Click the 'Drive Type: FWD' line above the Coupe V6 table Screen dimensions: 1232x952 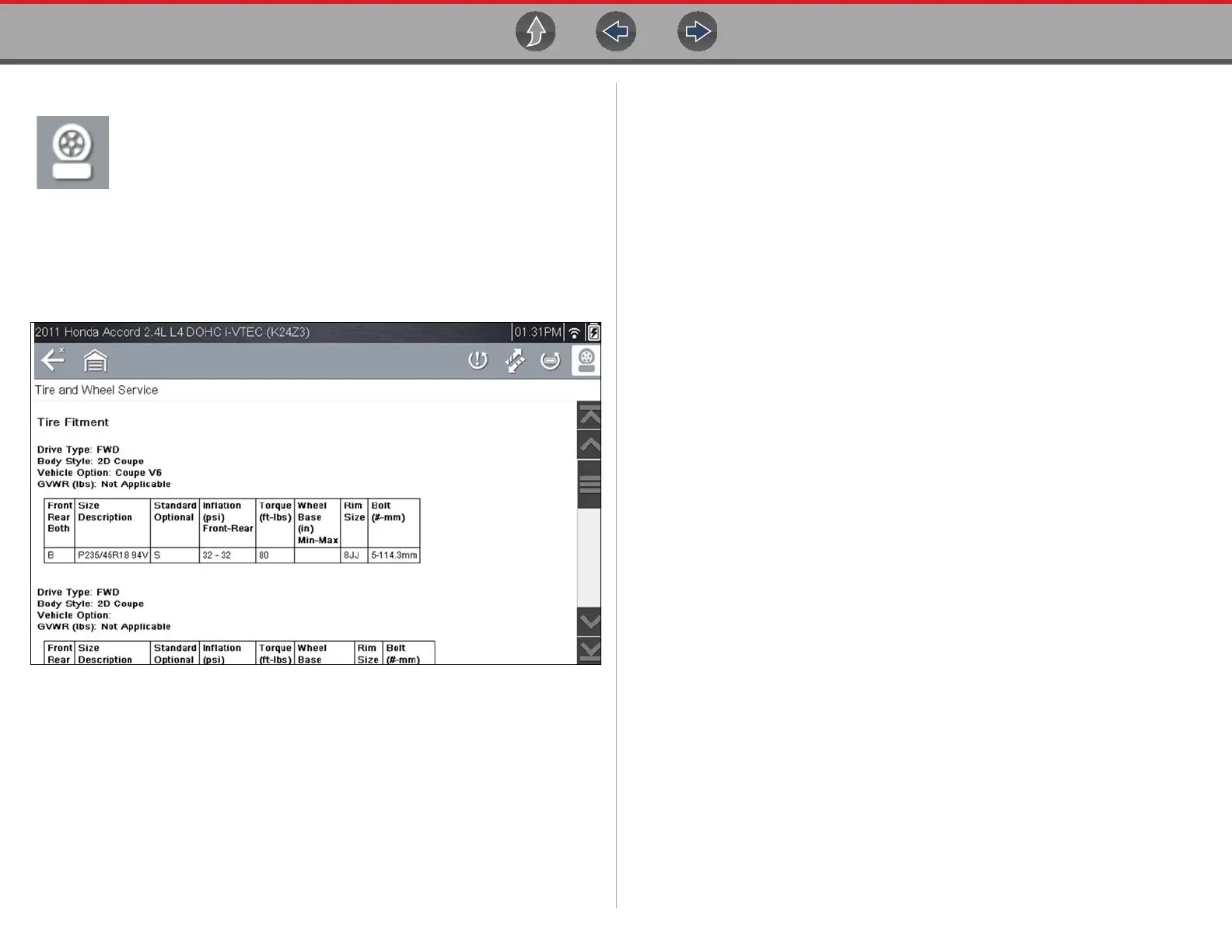(x=79, y=450)
